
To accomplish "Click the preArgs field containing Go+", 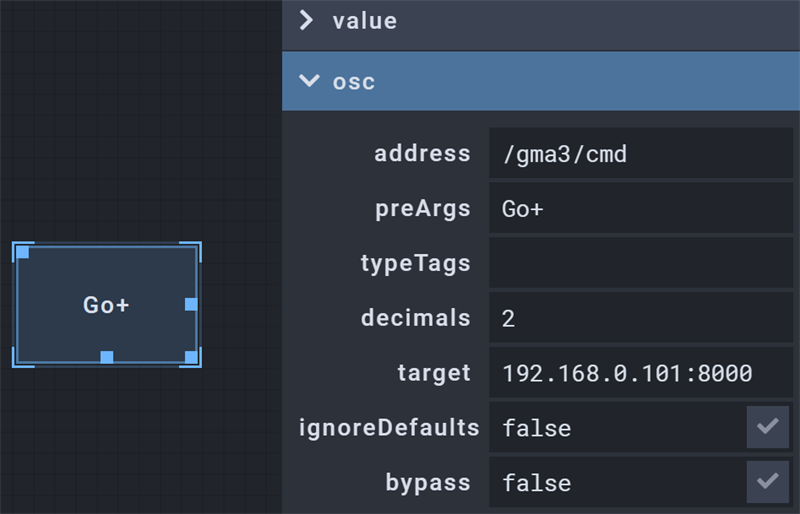I will (640, 209).
